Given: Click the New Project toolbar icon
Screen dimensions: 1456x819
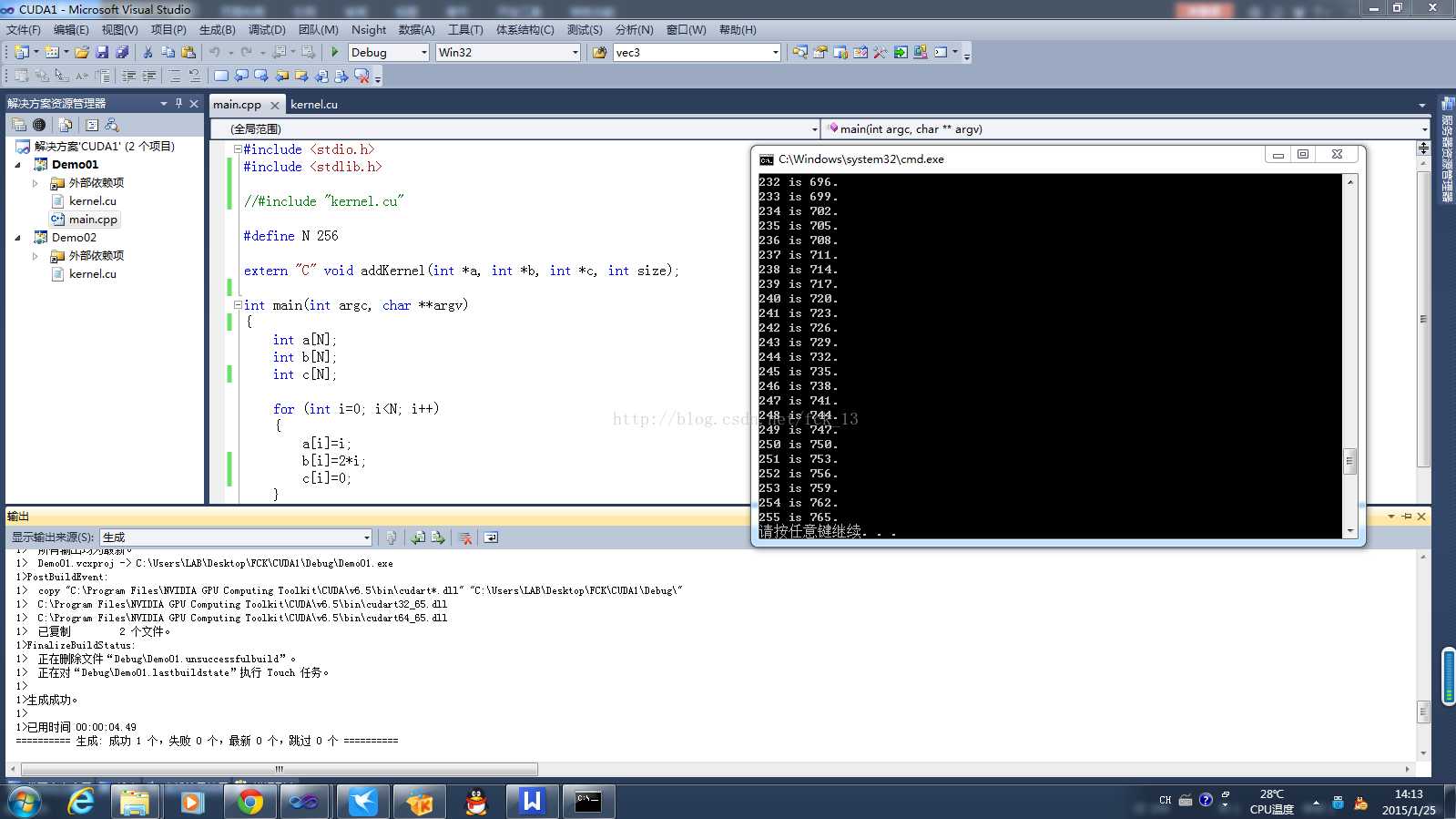Looking at the screenshot, I should [21, 52].
